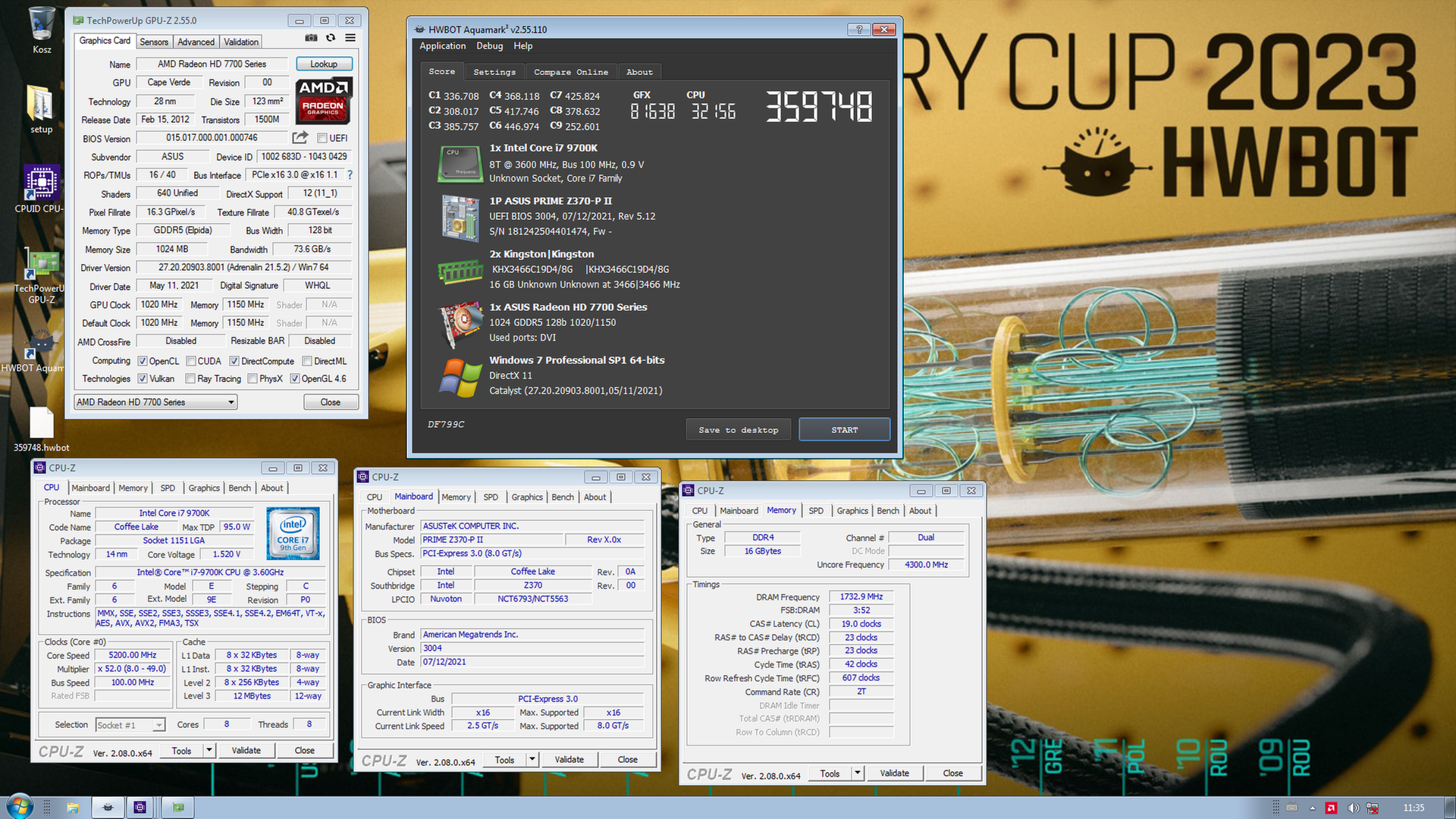Open the volume speaker tray icon
This screenshot has height=819, width=1456.
[x=1353, y=808]
